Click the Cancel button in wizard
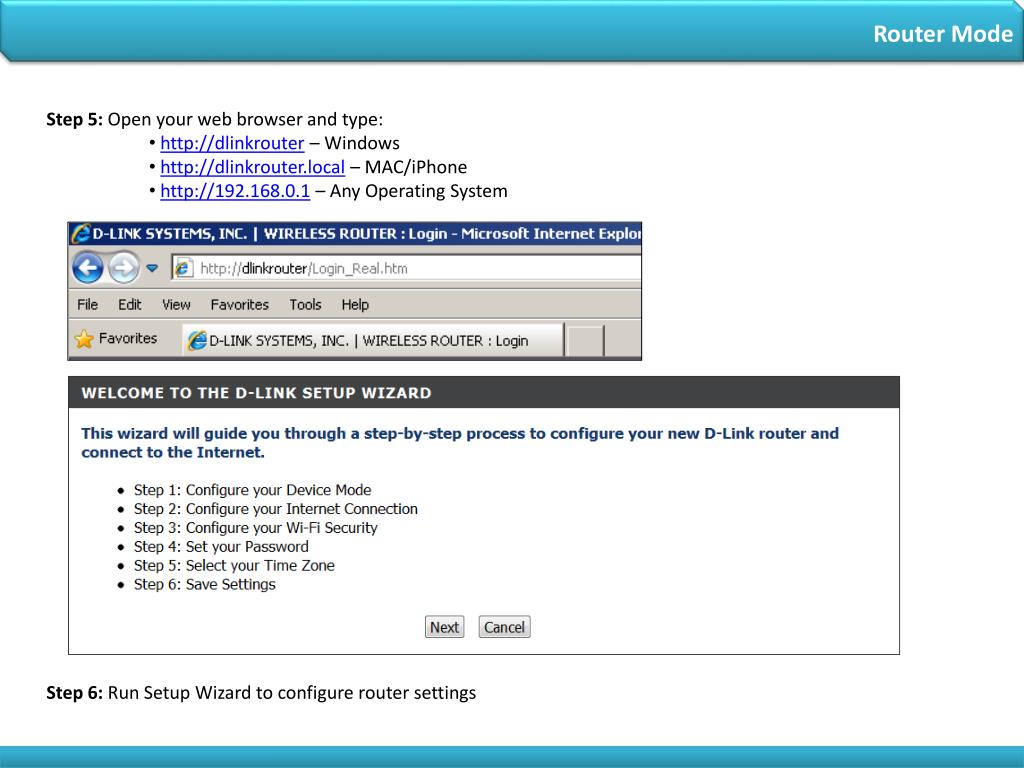 (x=504, y=627)
